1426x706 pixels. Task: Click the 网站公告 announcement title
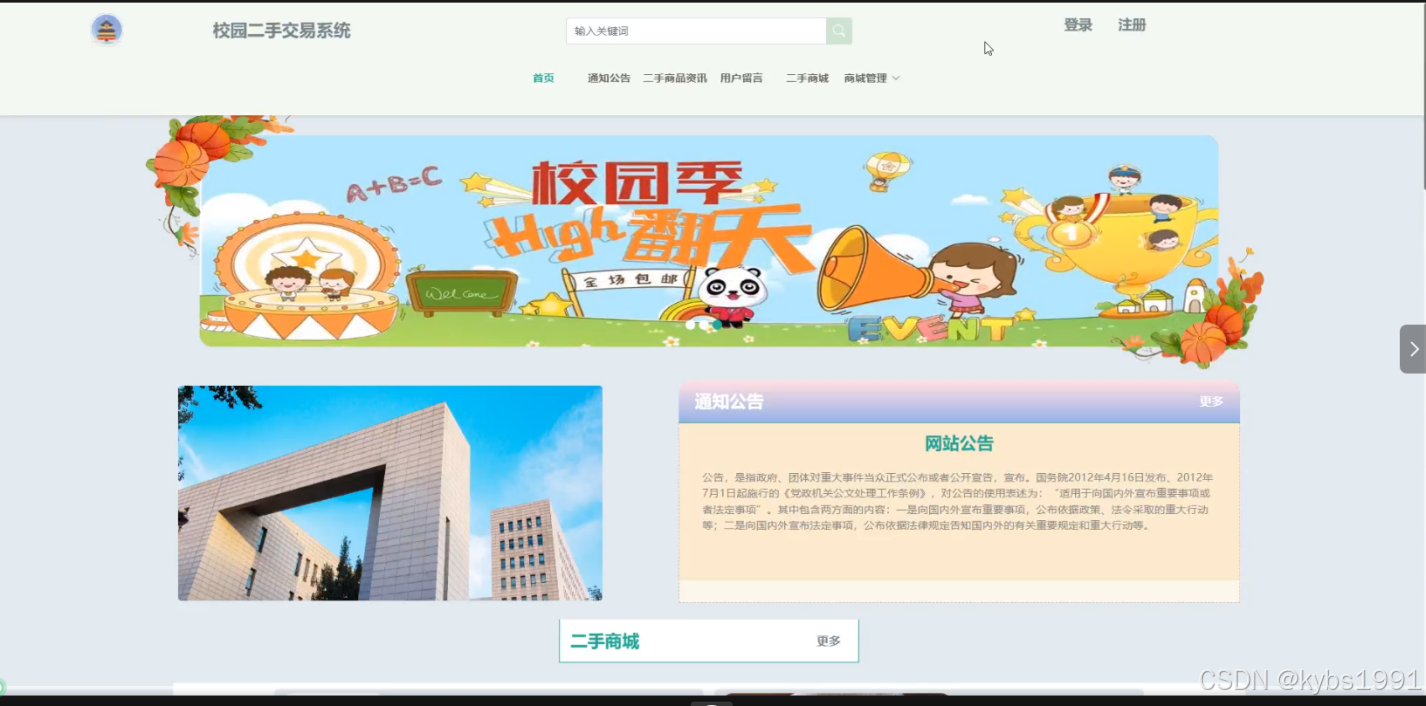click(x=959, y=444)
